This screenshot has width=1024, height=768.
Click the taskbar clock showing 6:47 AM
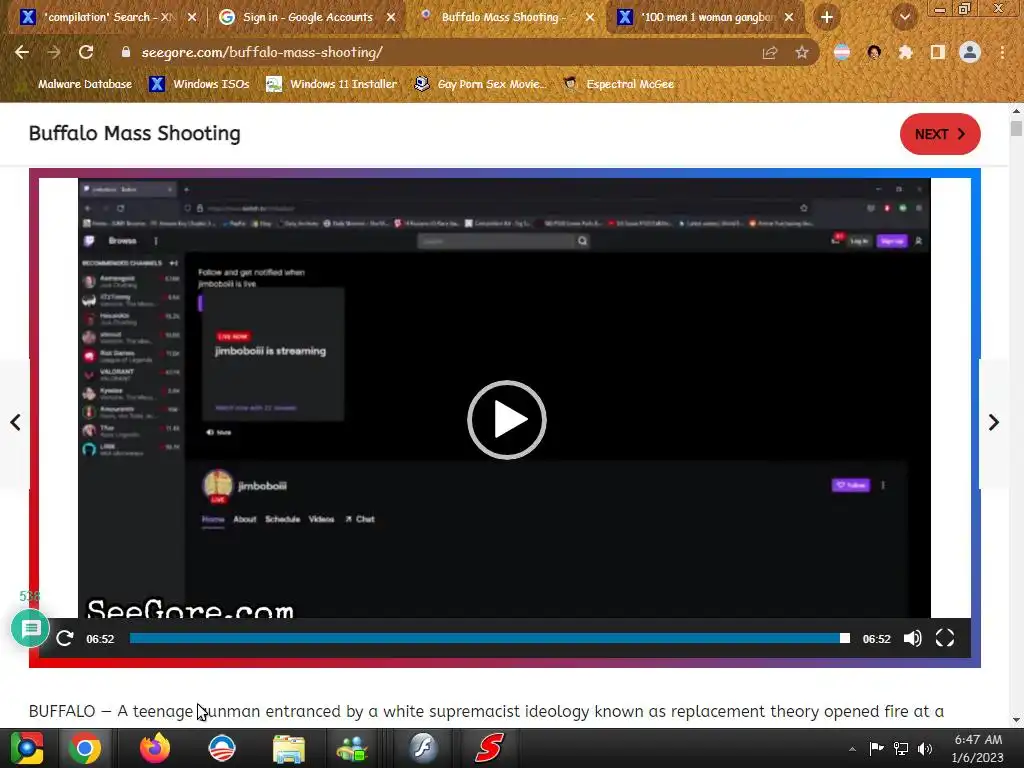pyautogui.click(x=978, y=748)
